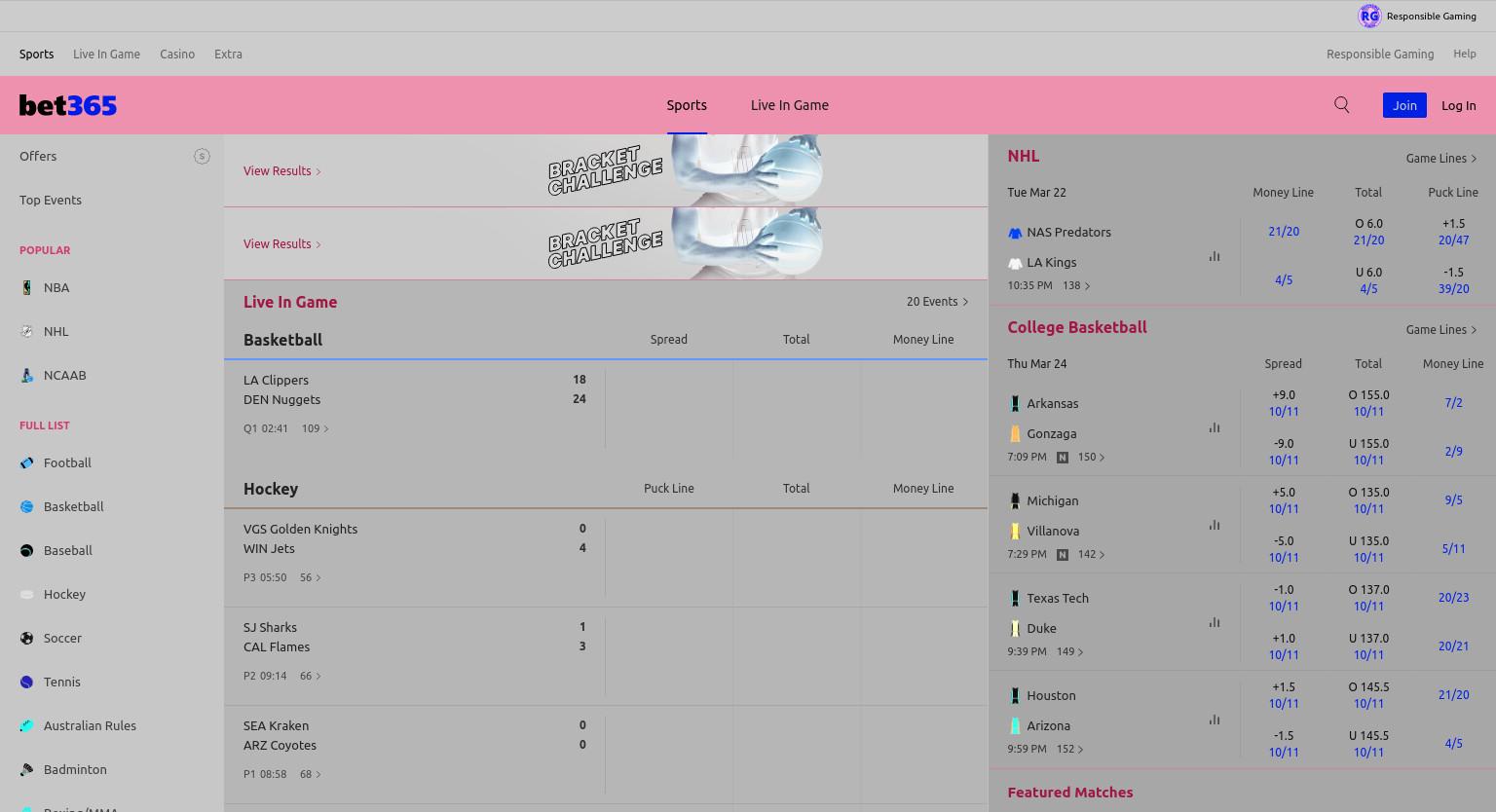Click the first View Results link
The height and width of the screenshot is (812, 1496).
281,170
